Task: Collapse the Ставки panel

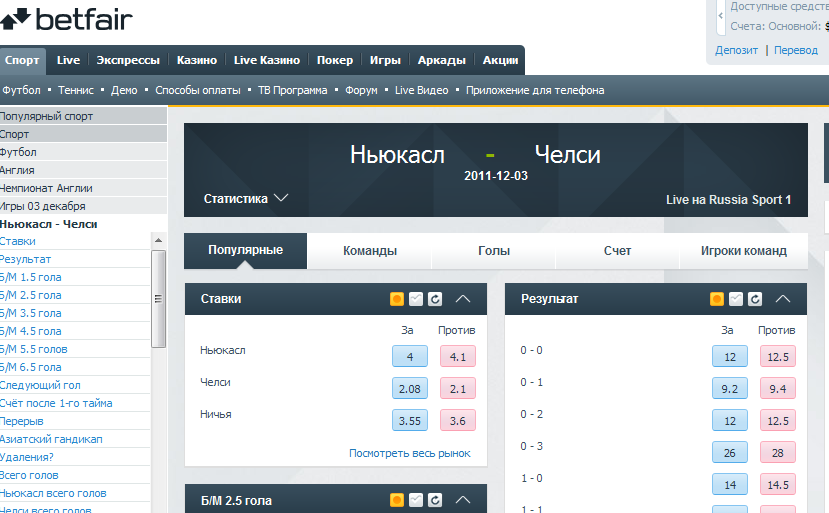Action: (463, 299)
